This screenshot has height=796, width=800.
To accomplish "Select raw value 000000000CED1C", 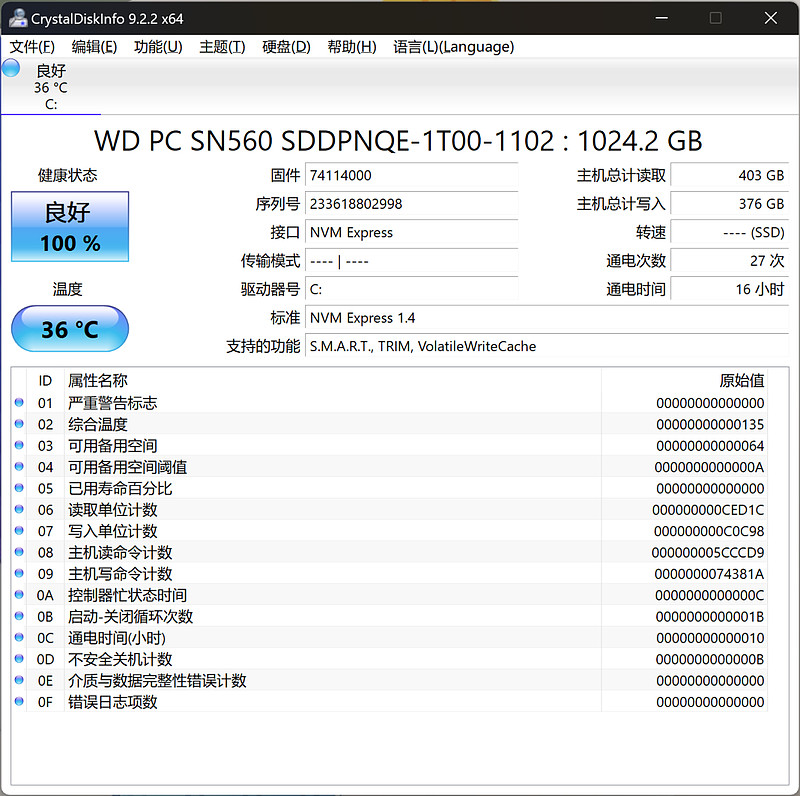I will pyautogui.click(x=708, y=510).
